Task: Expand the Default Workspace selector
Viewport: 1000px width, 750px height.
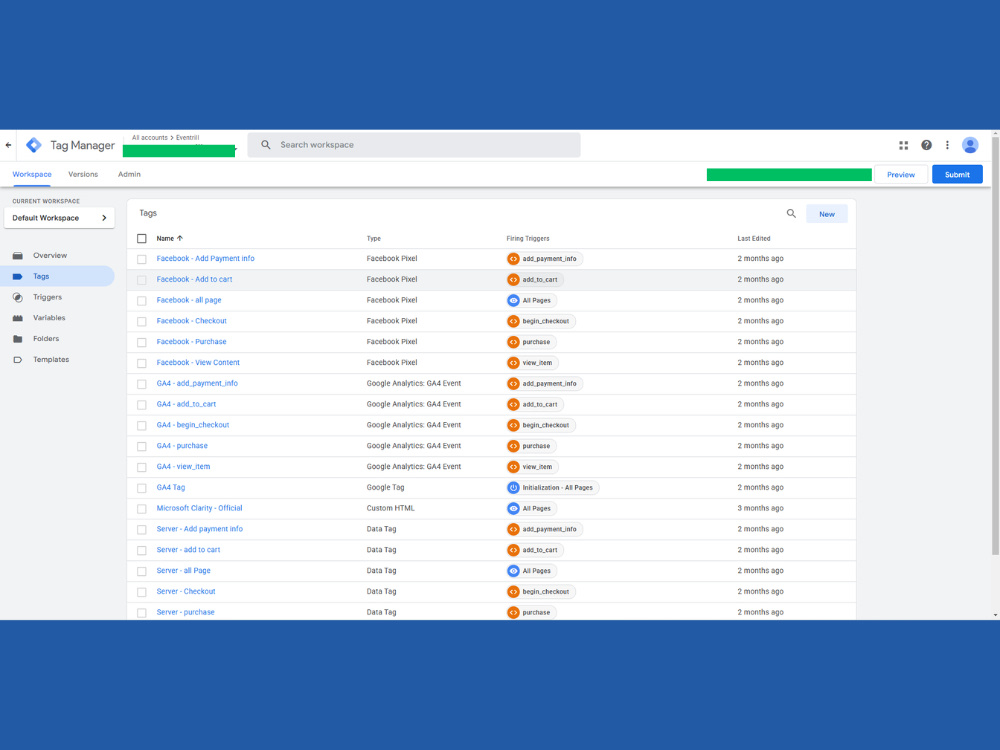Action: 59,218
